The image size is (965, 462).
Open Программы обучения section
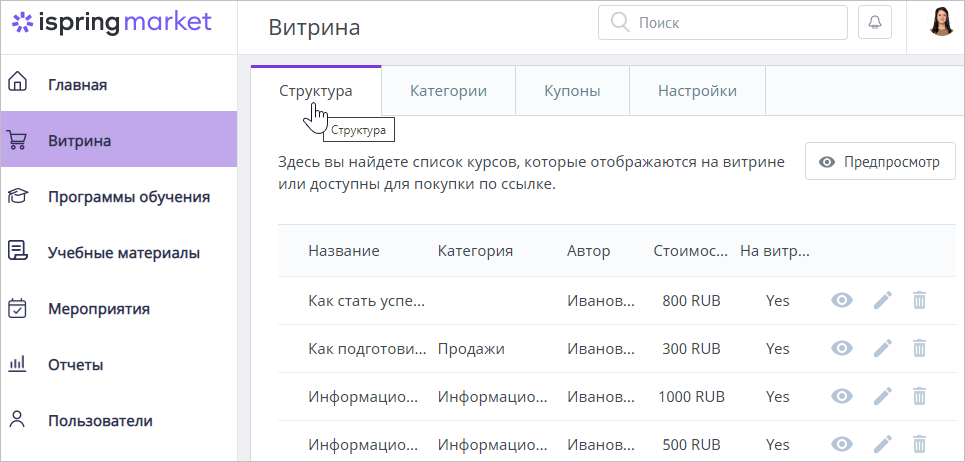[x=129, y=197]
